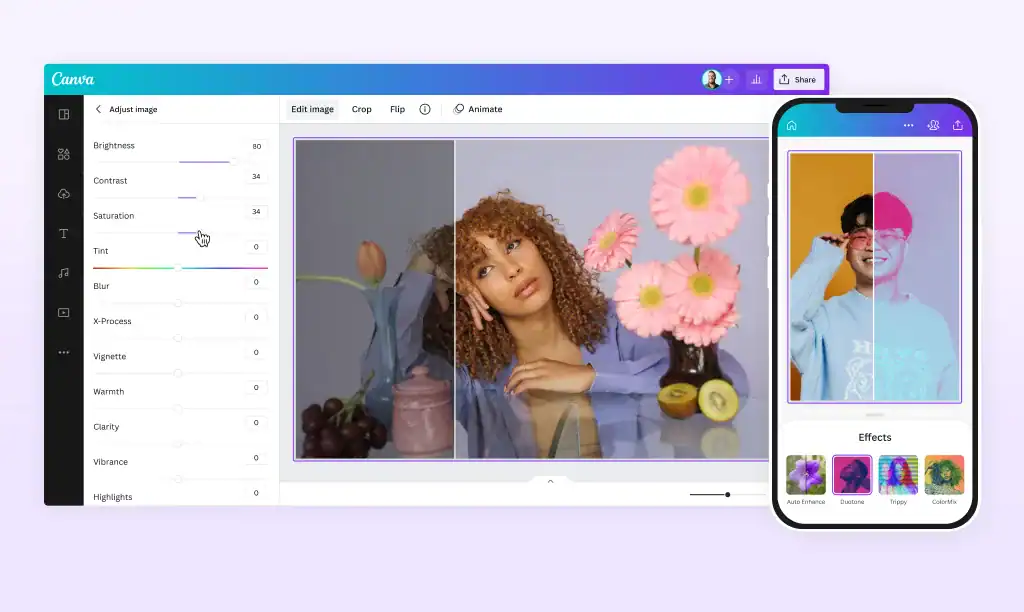Click the info icon in toolbar
This screenshot has height=612, width=1024.
coord(424,109)
